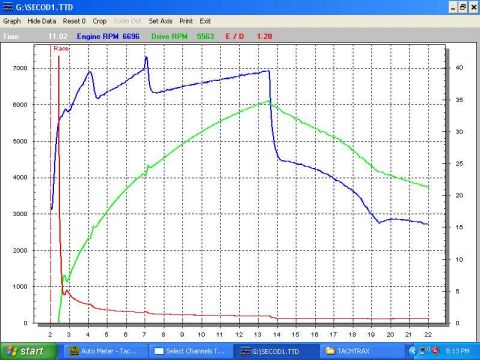
Task: Click the red shield tray icon
Action: click(x=435, y=351)
